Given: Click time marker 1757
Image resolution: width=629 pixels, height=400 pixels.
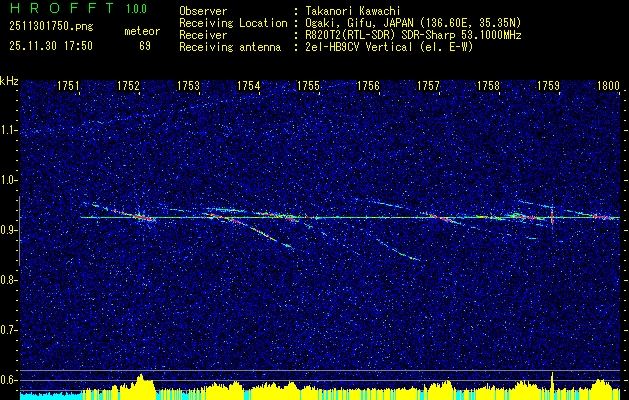Looking at the screenshot, I should tap(428, 86).
